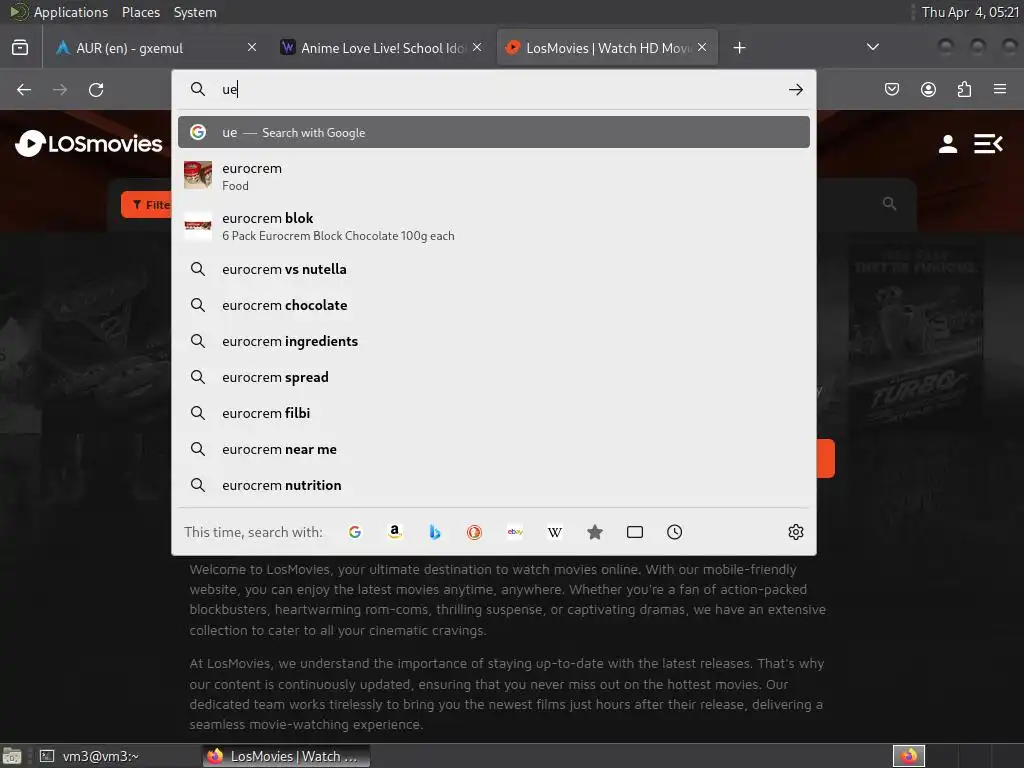Go back with the browser back arrow
1024x768 pixels.
pos(24,89)
